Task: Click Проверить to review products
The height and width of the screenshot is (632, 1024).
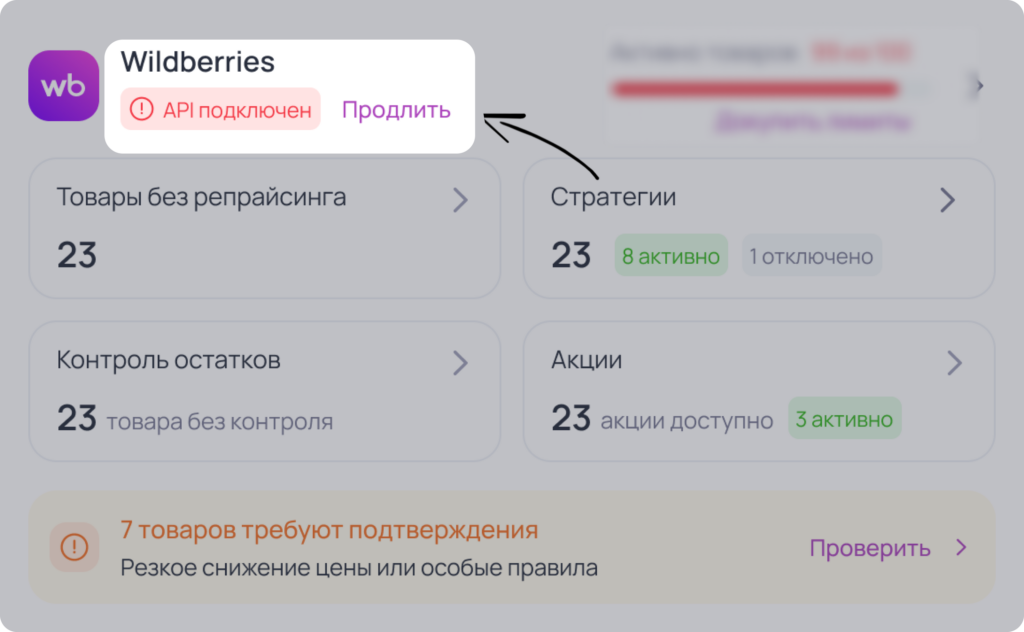Action: click(x=870, y=548)
